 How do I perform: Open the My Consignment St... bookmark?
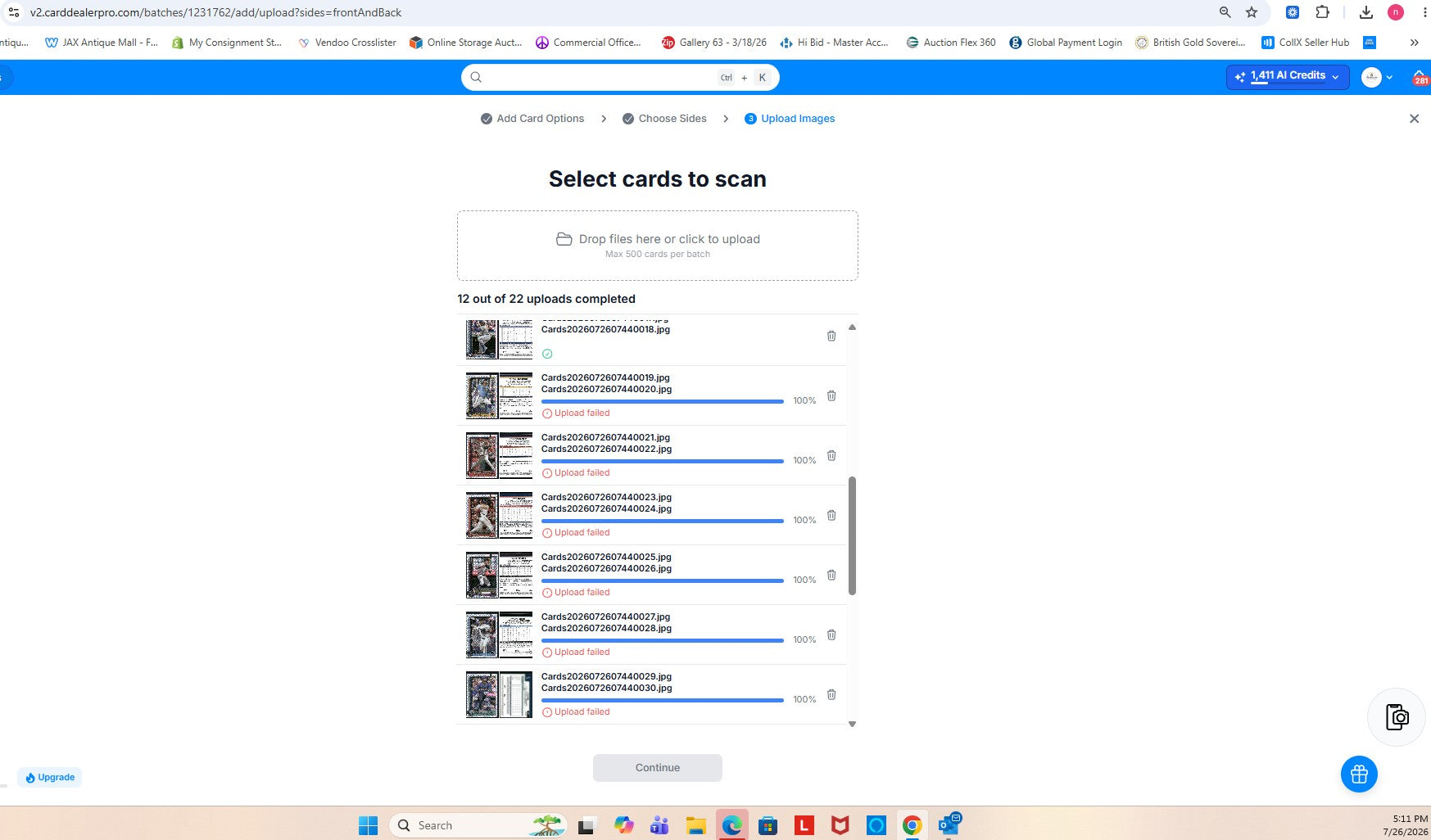click(227, 43)
